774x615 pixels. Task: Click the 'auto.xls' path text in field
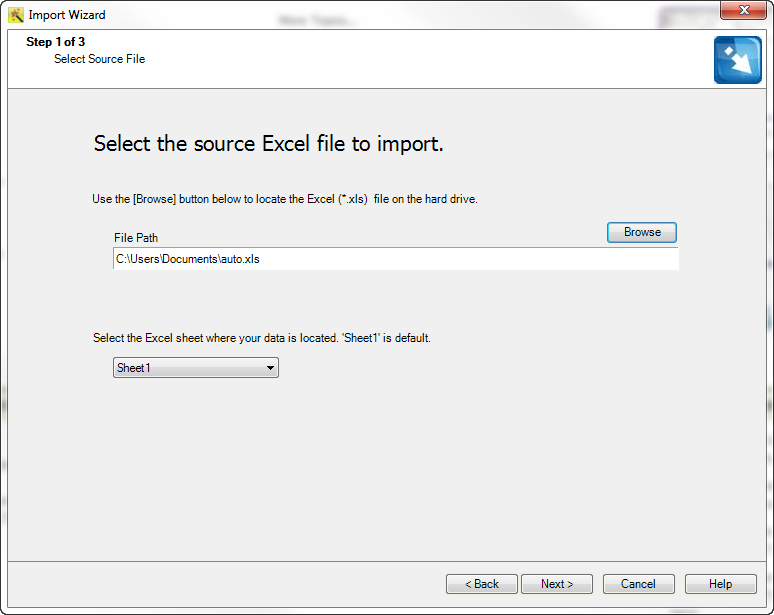pyautogui.click(x=240, y=259)
